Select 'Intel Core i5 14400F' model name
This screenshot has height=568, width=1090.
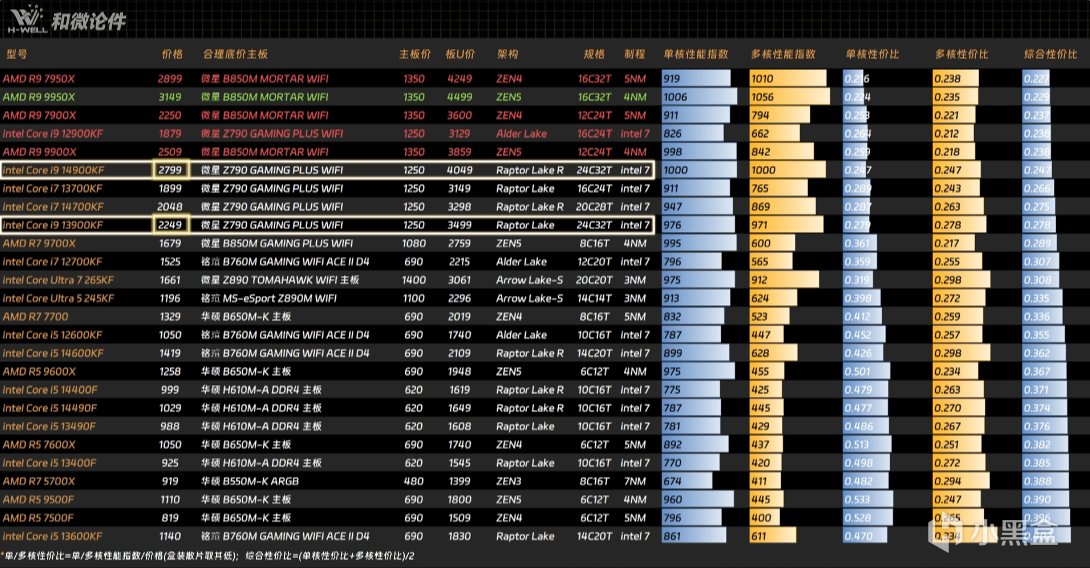coord(50,390)
